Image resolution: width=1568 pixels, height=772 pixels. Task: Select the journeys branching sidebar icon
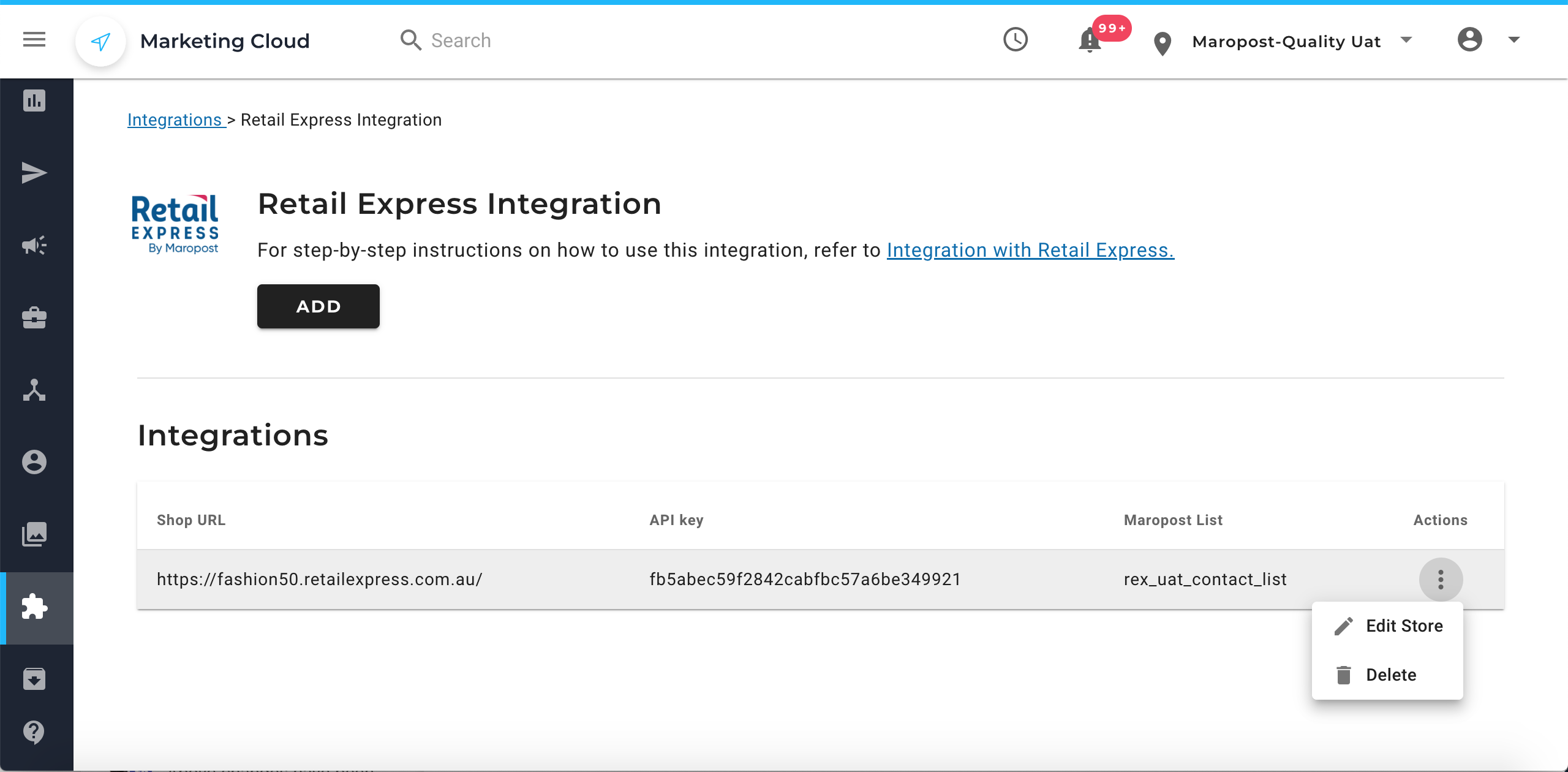pyautogui.click(x=34, y=390)
